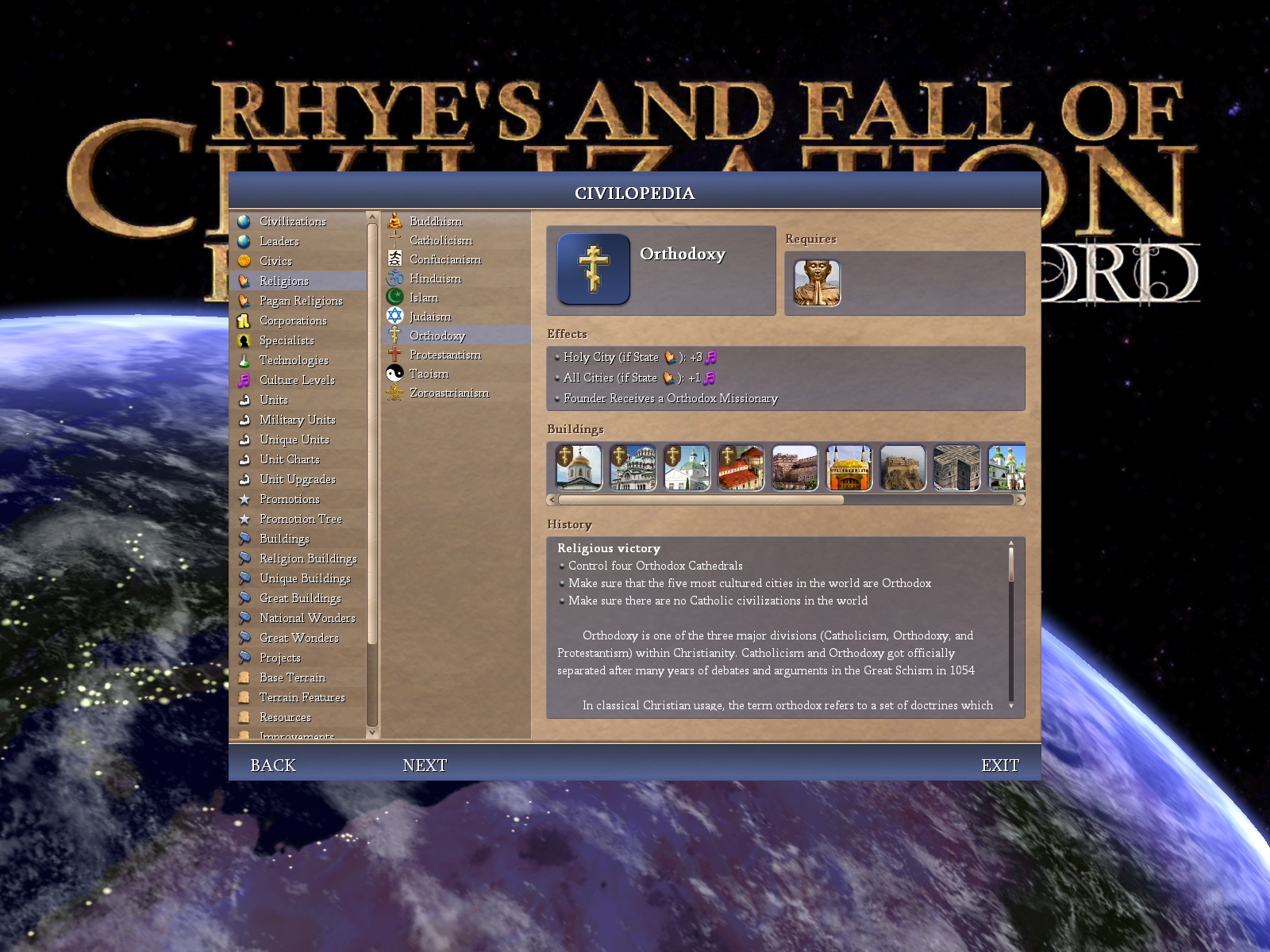Choose the Catholicism cross icon
This screenshot has height=952, width=1270.
point(394,240)
